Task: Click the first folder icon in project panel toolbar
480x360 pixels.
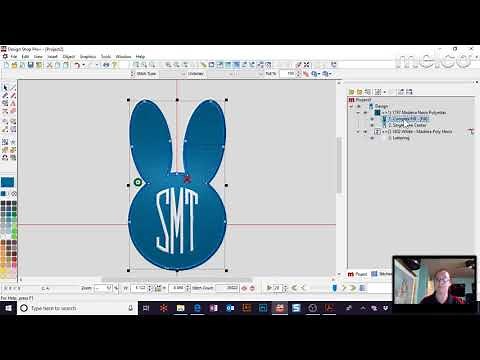Action: click(x=351, y=91)
